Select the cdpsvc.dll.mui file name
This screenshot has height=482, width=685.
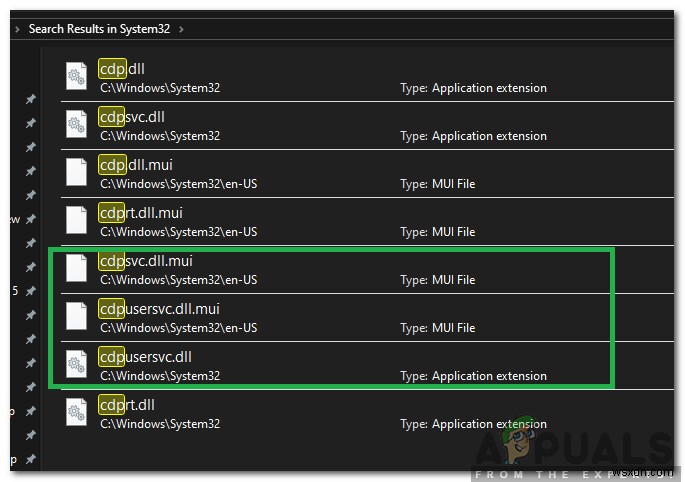click(x=146, y=261)
